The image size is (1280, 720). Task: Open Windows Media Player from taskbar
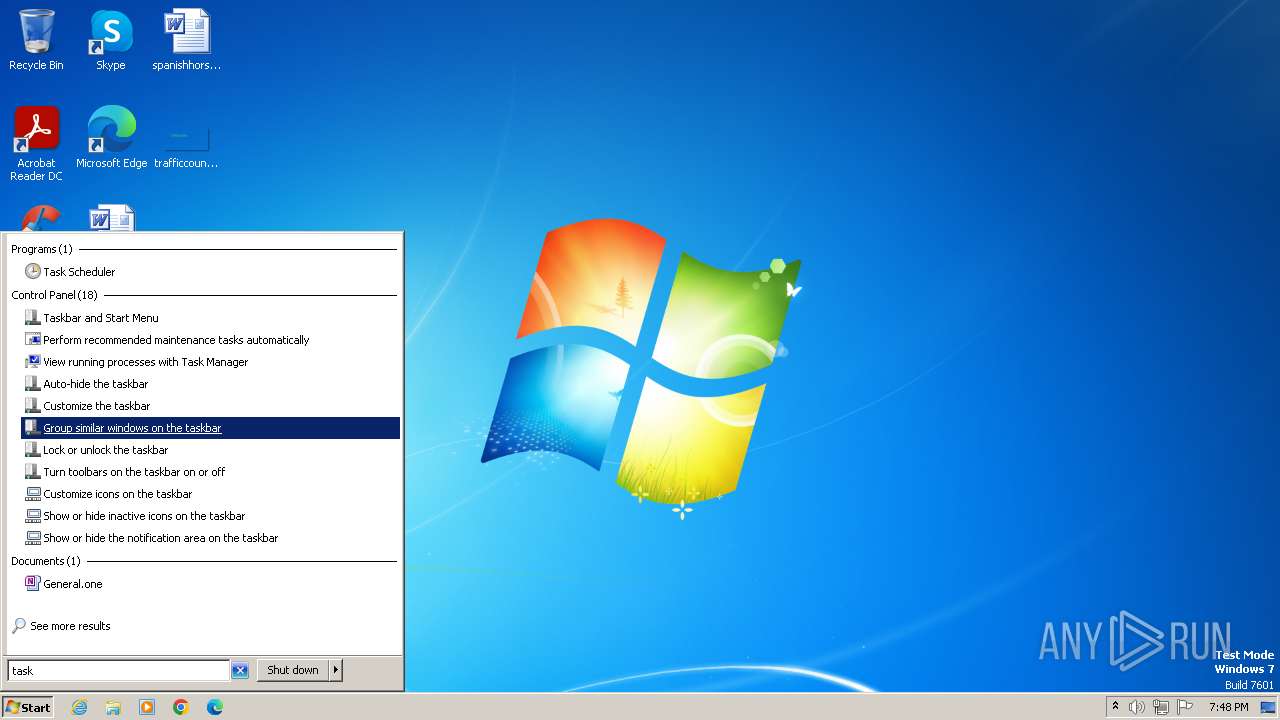tap(147, 707)
